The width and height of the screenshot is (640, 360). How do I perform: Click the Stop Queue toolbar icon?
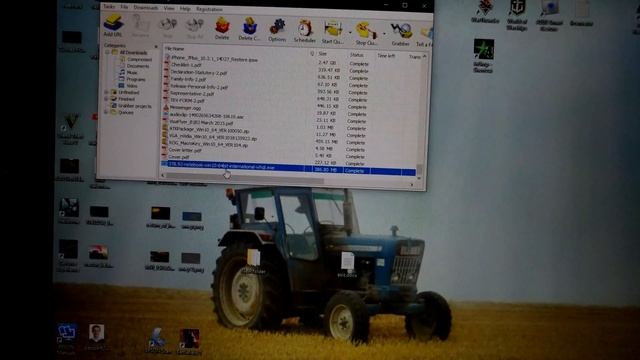point(366,33)
